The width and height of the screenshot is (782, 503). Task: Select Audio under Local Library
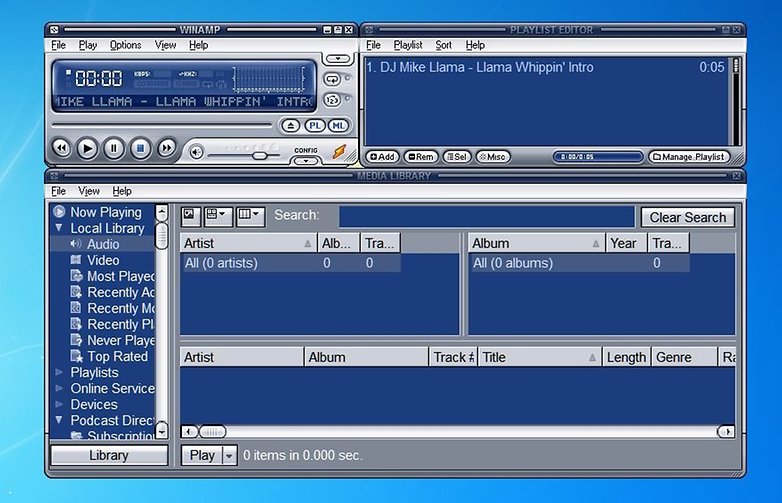click(x=103, y=244)
